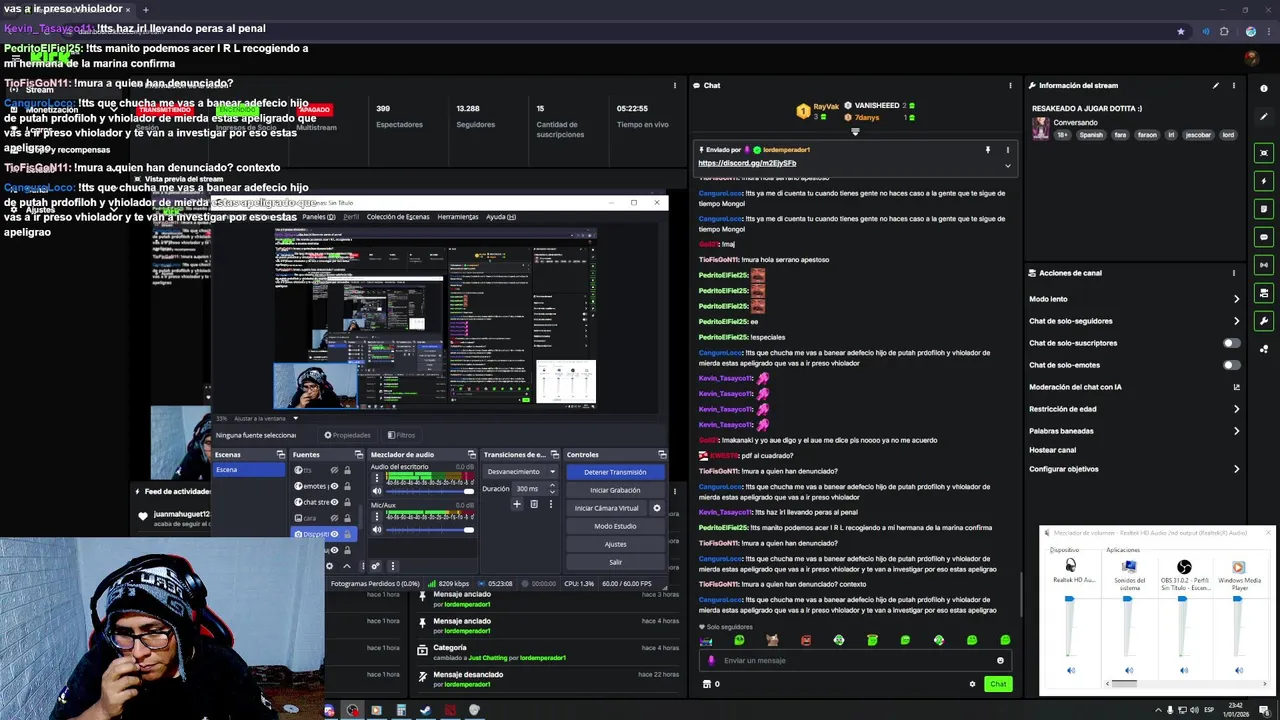Mute Windows Media Player in volume mixer

[x=1238, y=671]
